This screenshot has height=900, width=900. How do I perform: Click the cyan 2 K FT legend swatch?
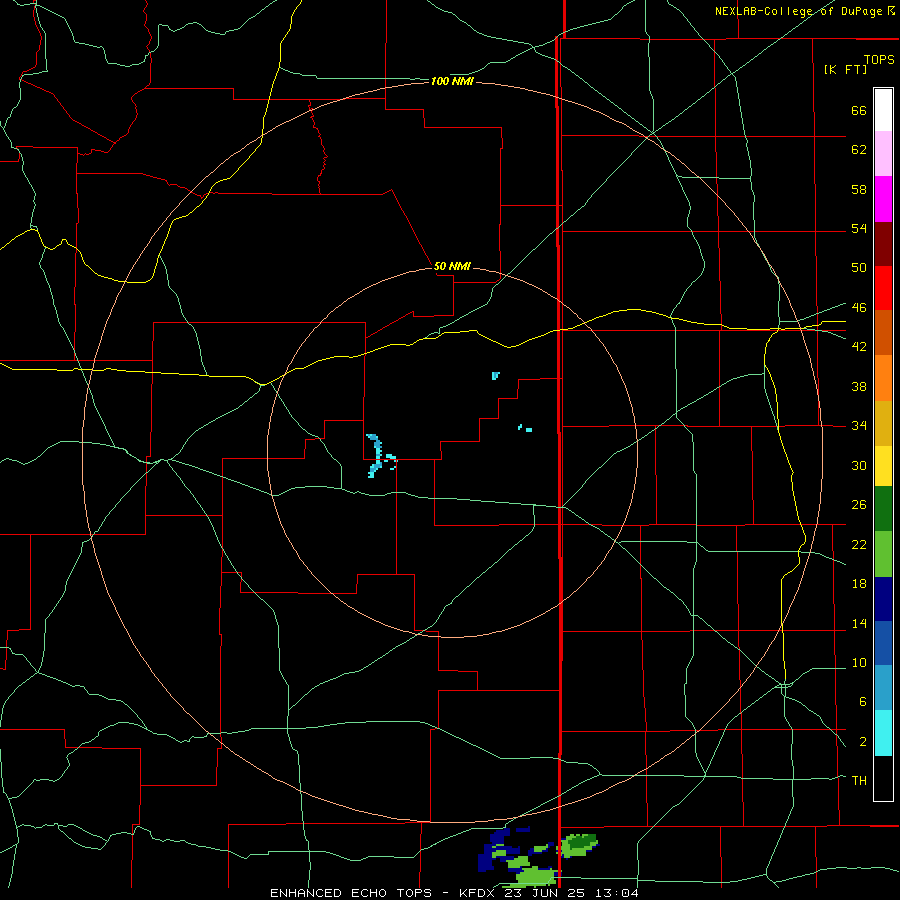tap(883, 733)
